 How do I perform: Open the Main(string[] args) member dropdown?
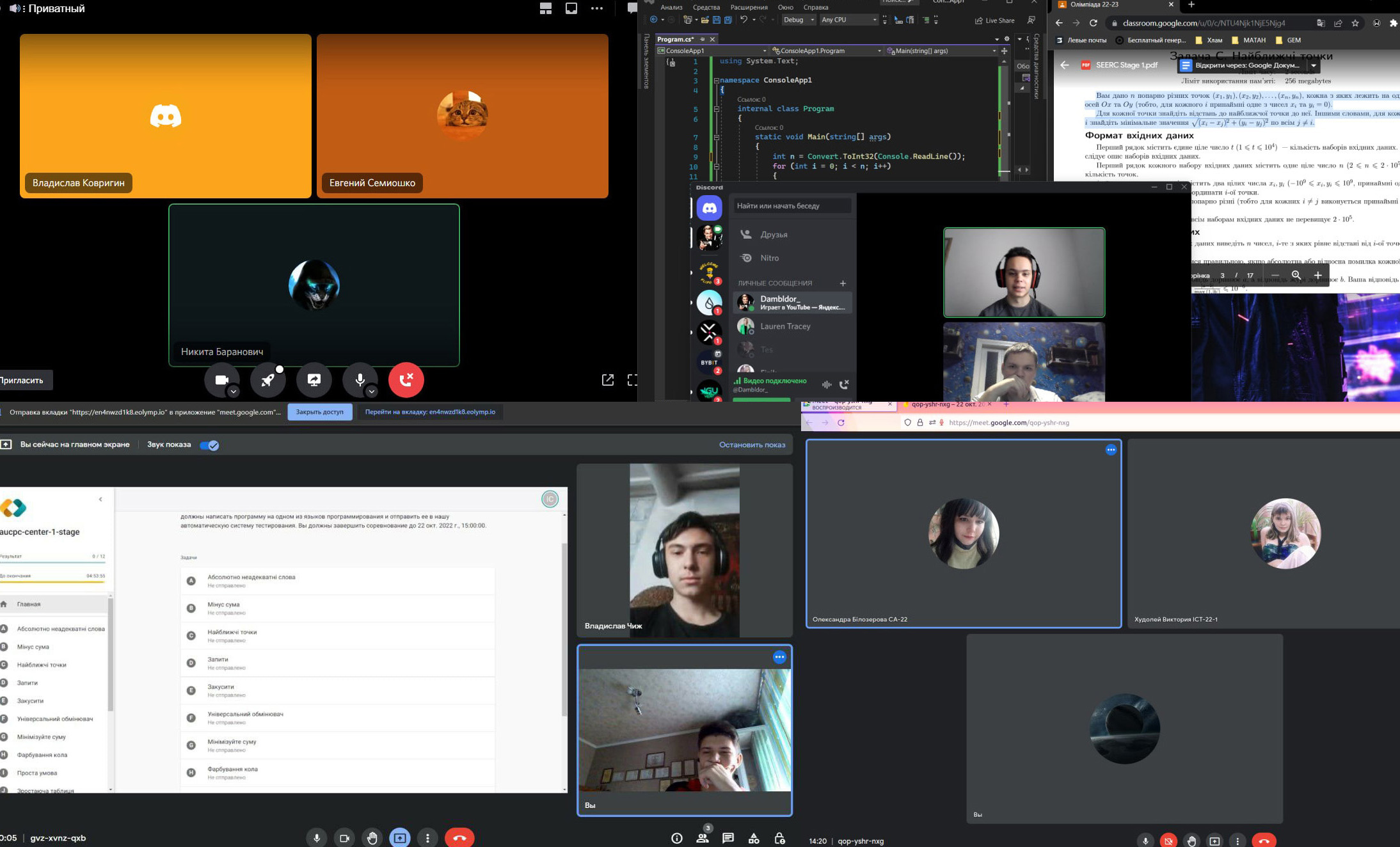(x=941, y=51)
